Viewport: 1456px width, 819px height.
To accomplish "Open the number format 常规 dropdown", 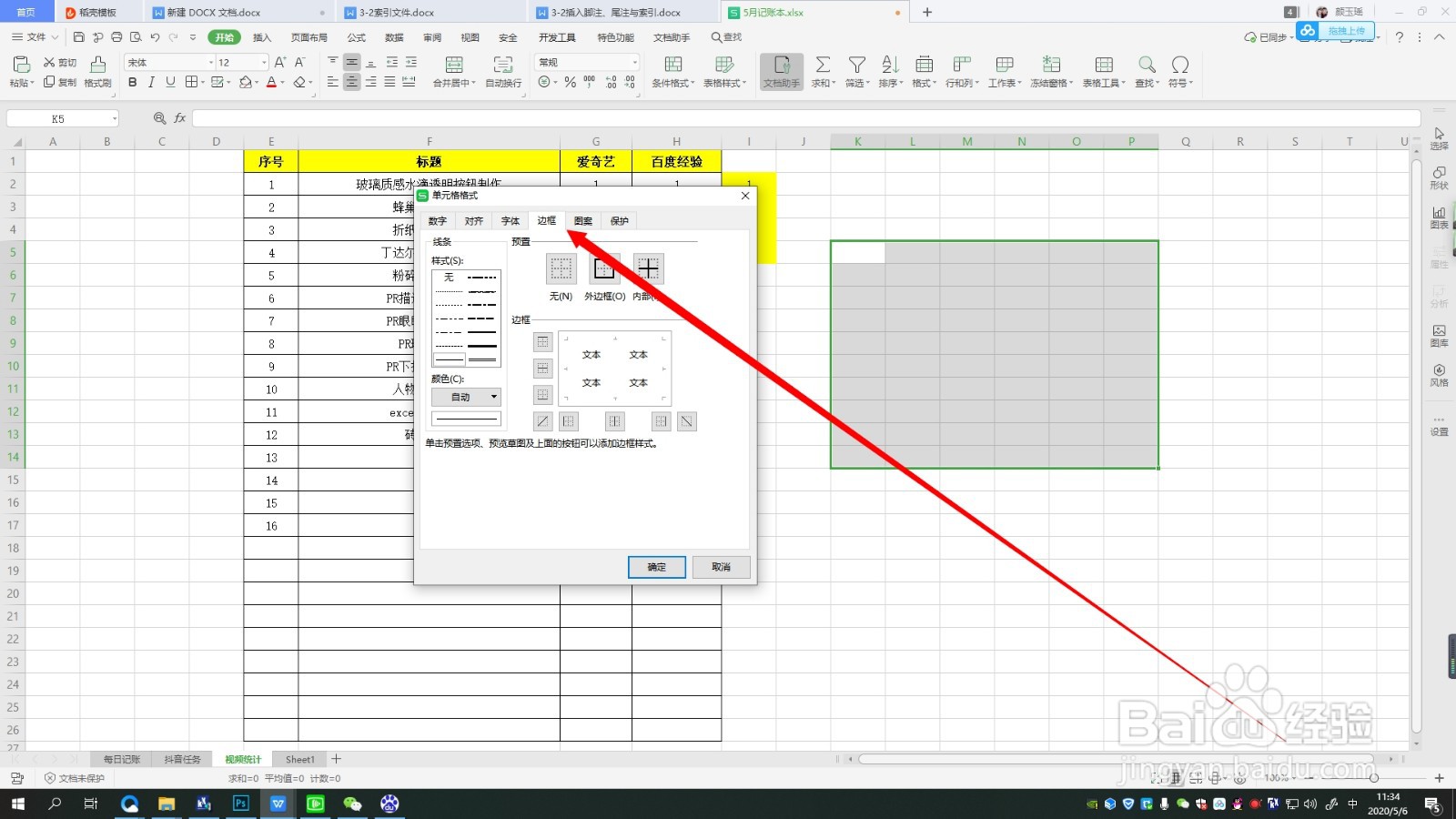I will point(635,63).
